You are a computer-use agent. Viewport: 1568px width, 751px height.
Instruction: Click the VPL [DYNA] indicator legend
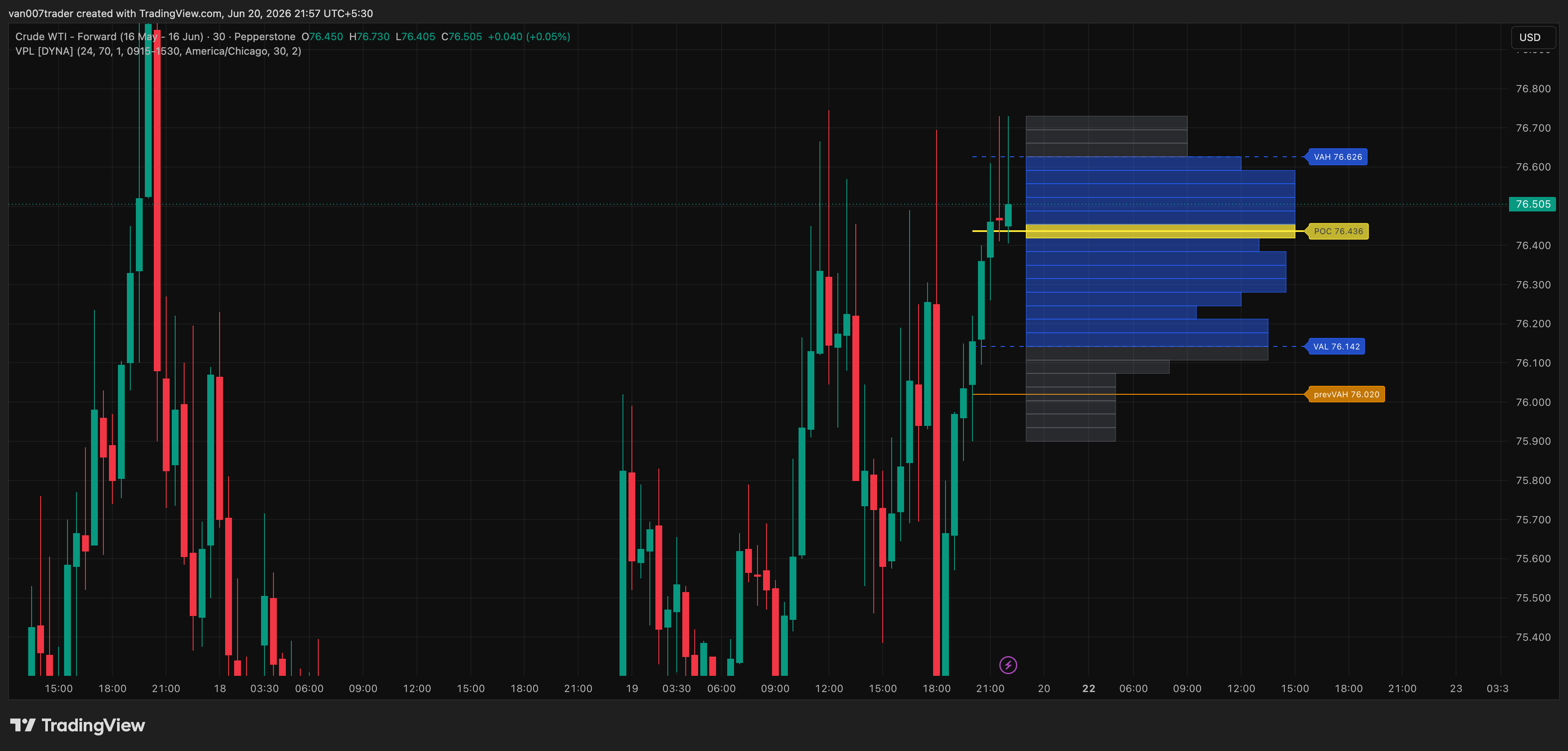158,51
